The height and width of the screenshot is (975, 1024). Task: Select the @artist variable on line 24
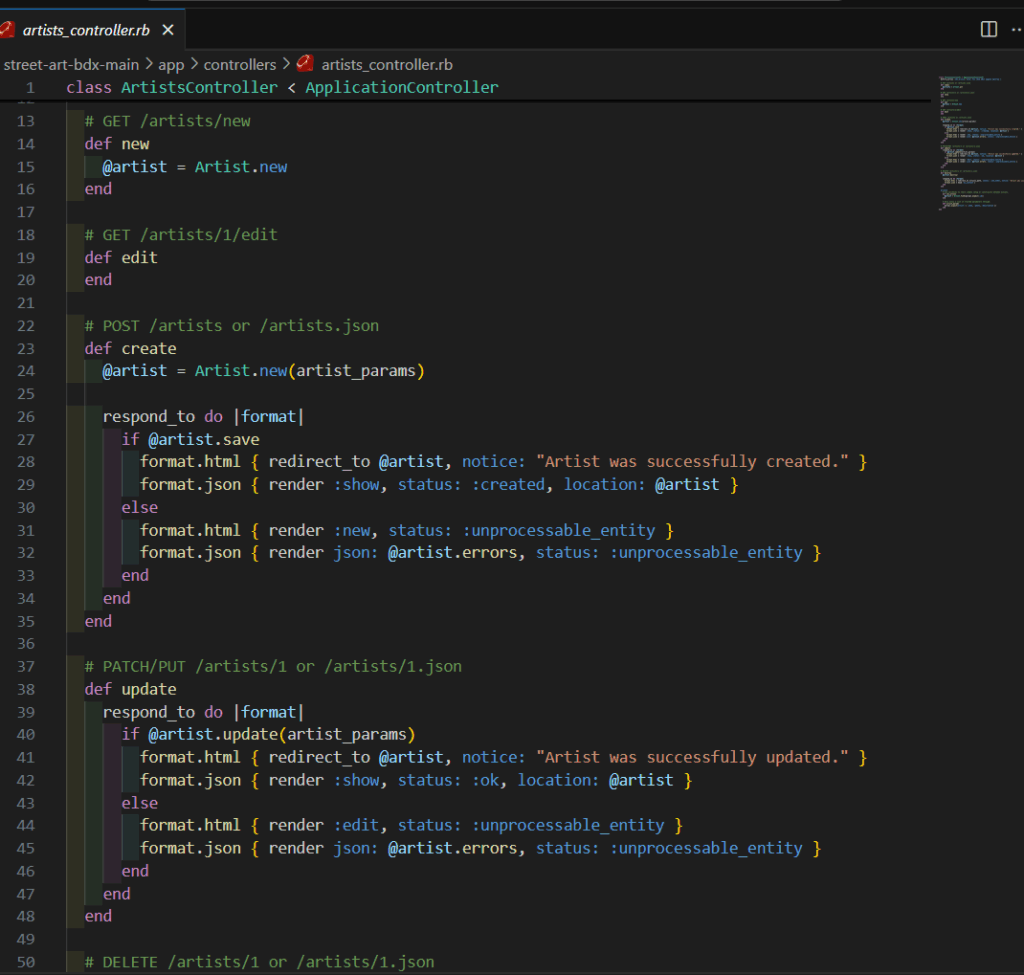[x=134, y=370]
